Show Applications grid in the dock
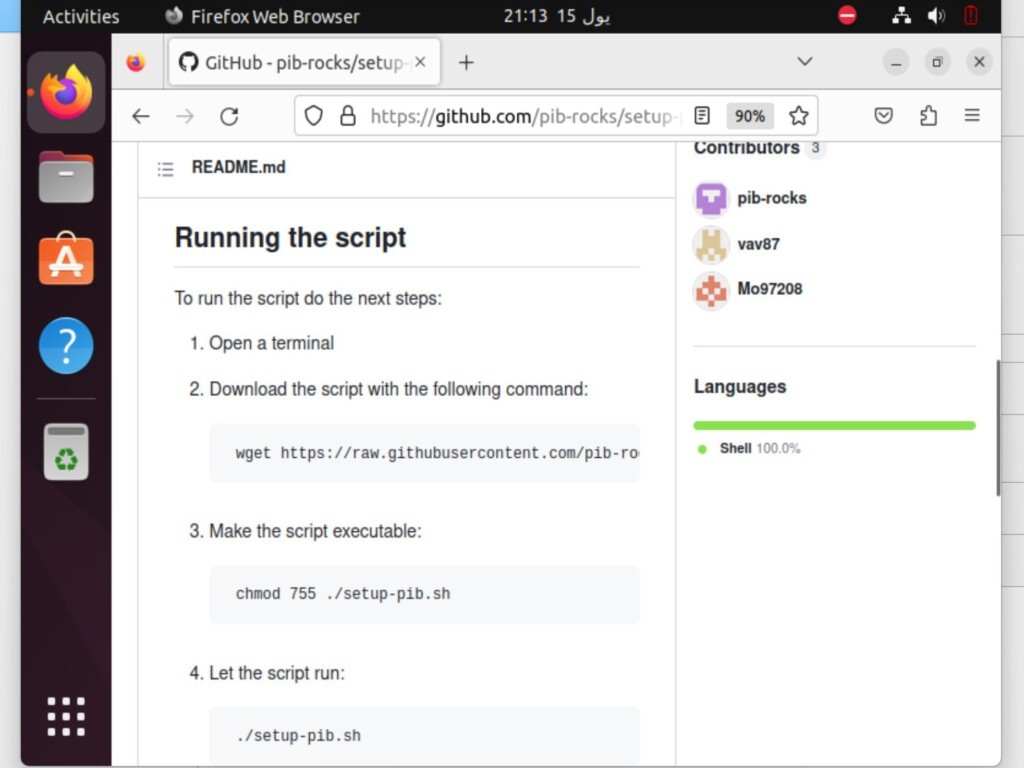This screenshot has width=1024, height=768. tap(66, 716)
